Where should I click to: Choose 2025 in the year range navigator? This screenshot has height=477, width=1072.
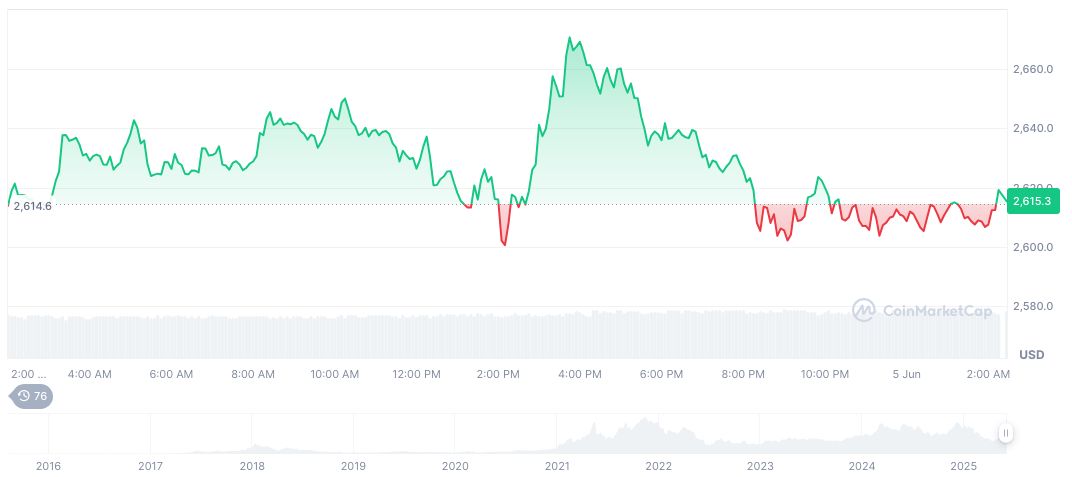963,466
